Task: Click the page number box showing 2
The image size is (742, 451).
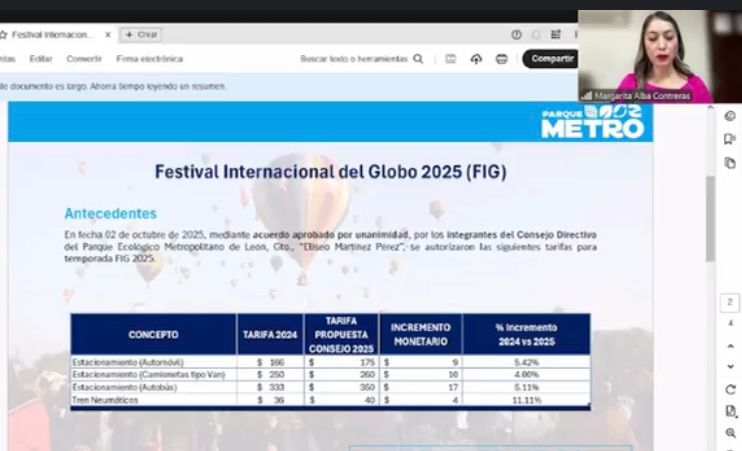Action: (730, 303)
